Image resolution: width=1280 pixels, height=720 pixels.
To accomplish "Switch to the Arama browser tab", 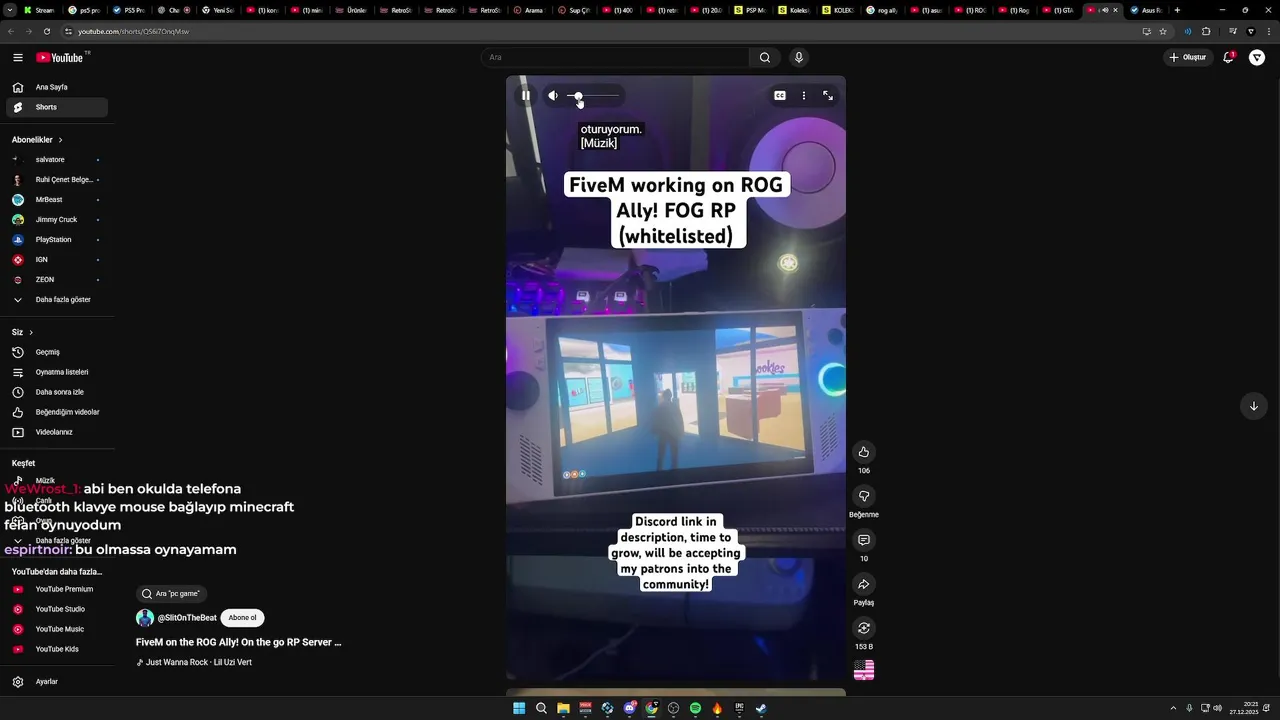I will (529, 10).
